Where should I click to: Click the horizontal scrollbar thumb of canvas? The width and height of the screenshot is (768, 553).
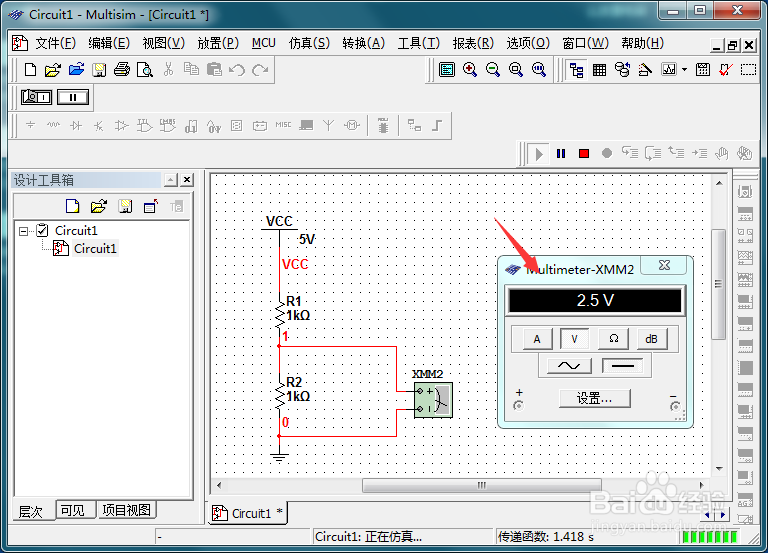click(481, 485)
